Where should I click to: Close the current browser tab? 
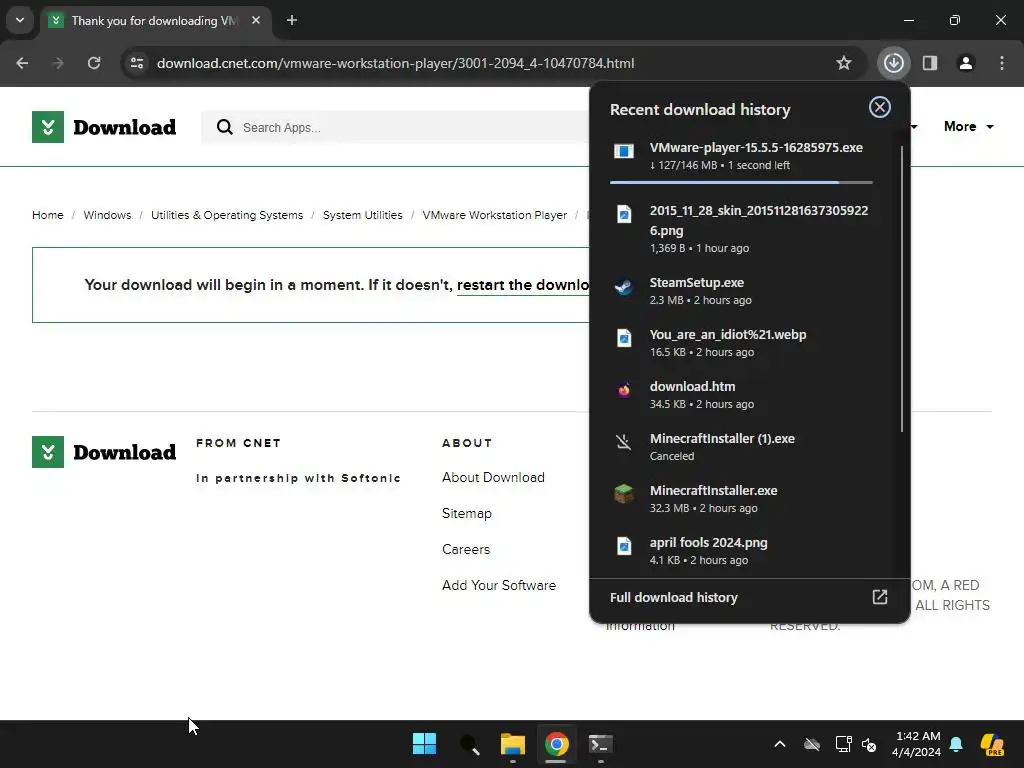click(x=256, y=20)
